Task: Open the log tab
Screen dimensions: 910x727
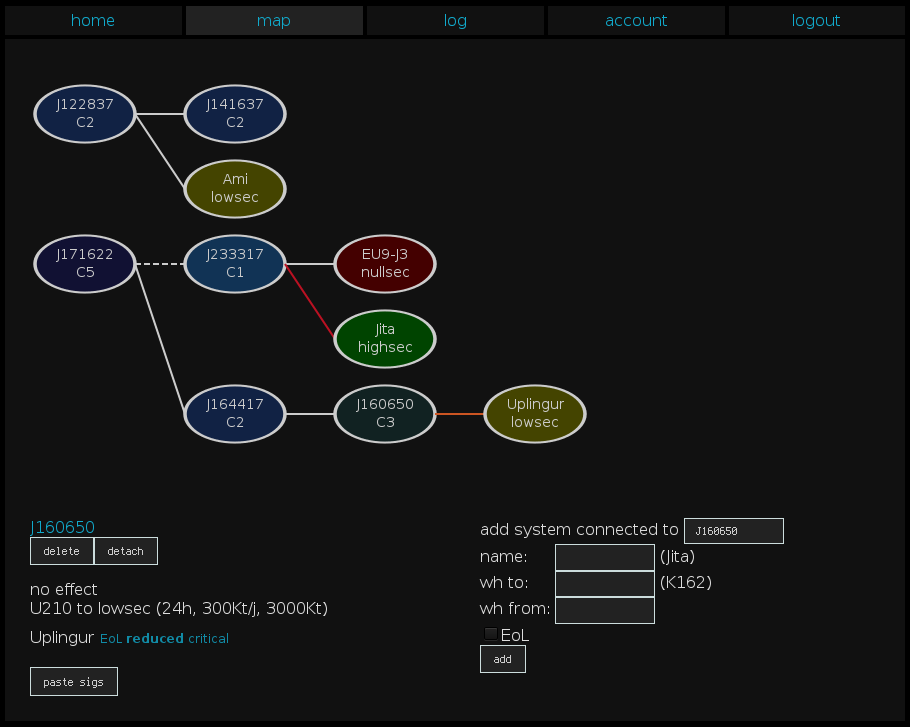Action: point(455,20)
